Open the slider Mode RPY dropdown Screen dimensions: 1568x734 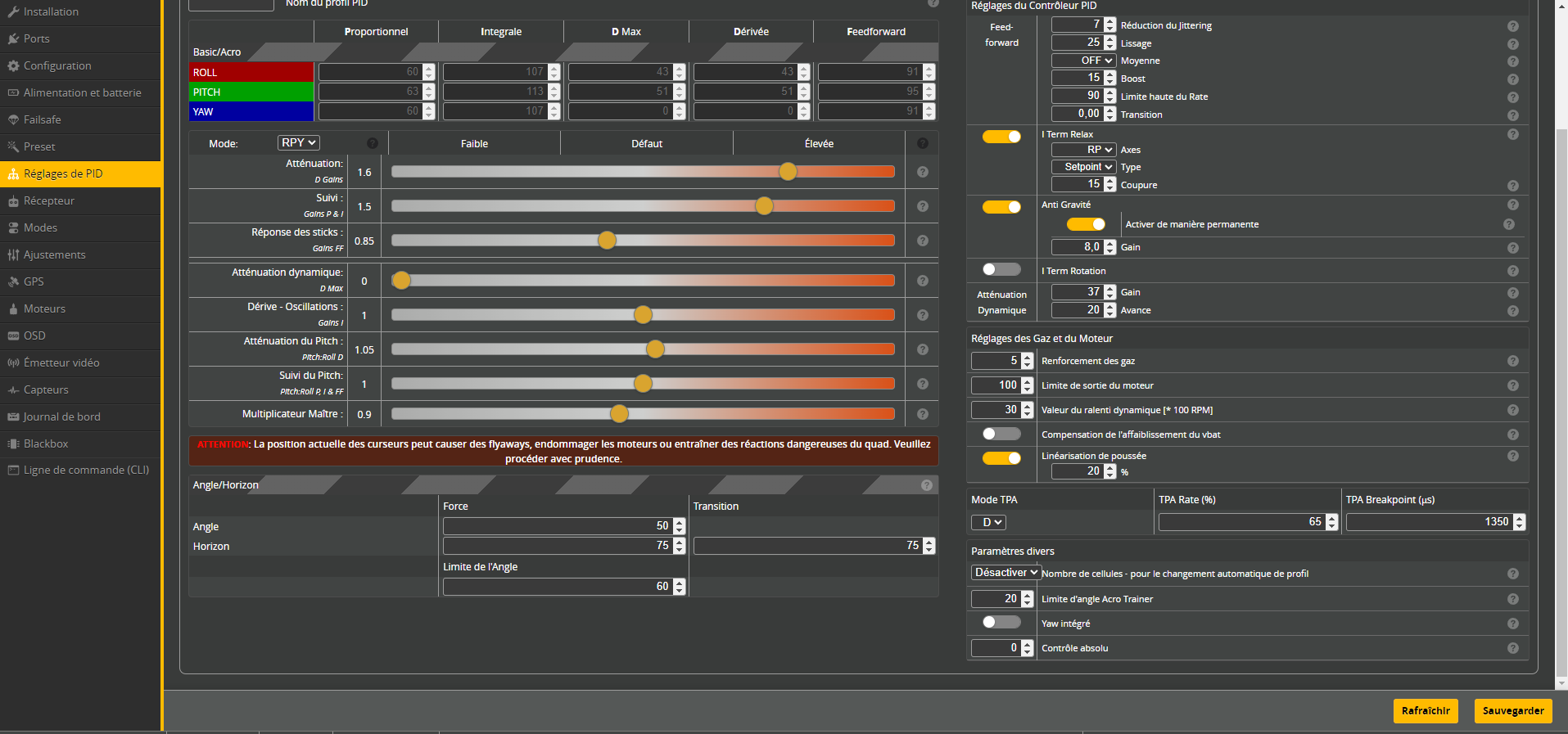[299, 142]
